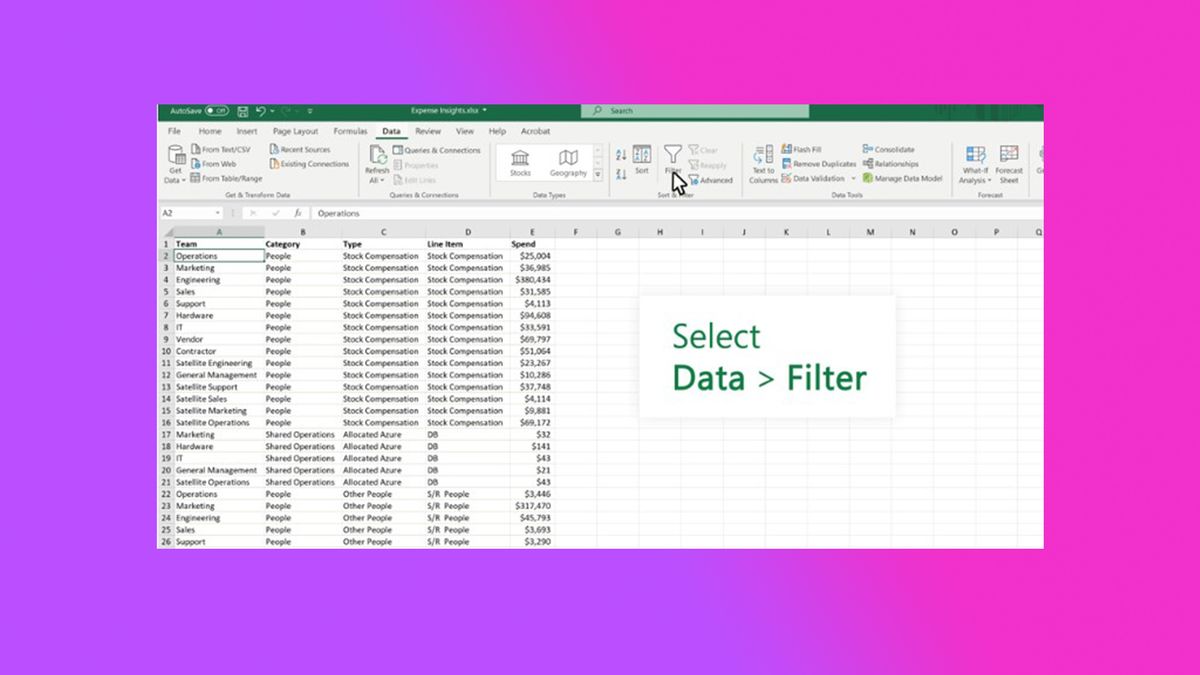Open the Sort dialog icon
This screenshot has height=675, width=1200.
pos(642,155)
